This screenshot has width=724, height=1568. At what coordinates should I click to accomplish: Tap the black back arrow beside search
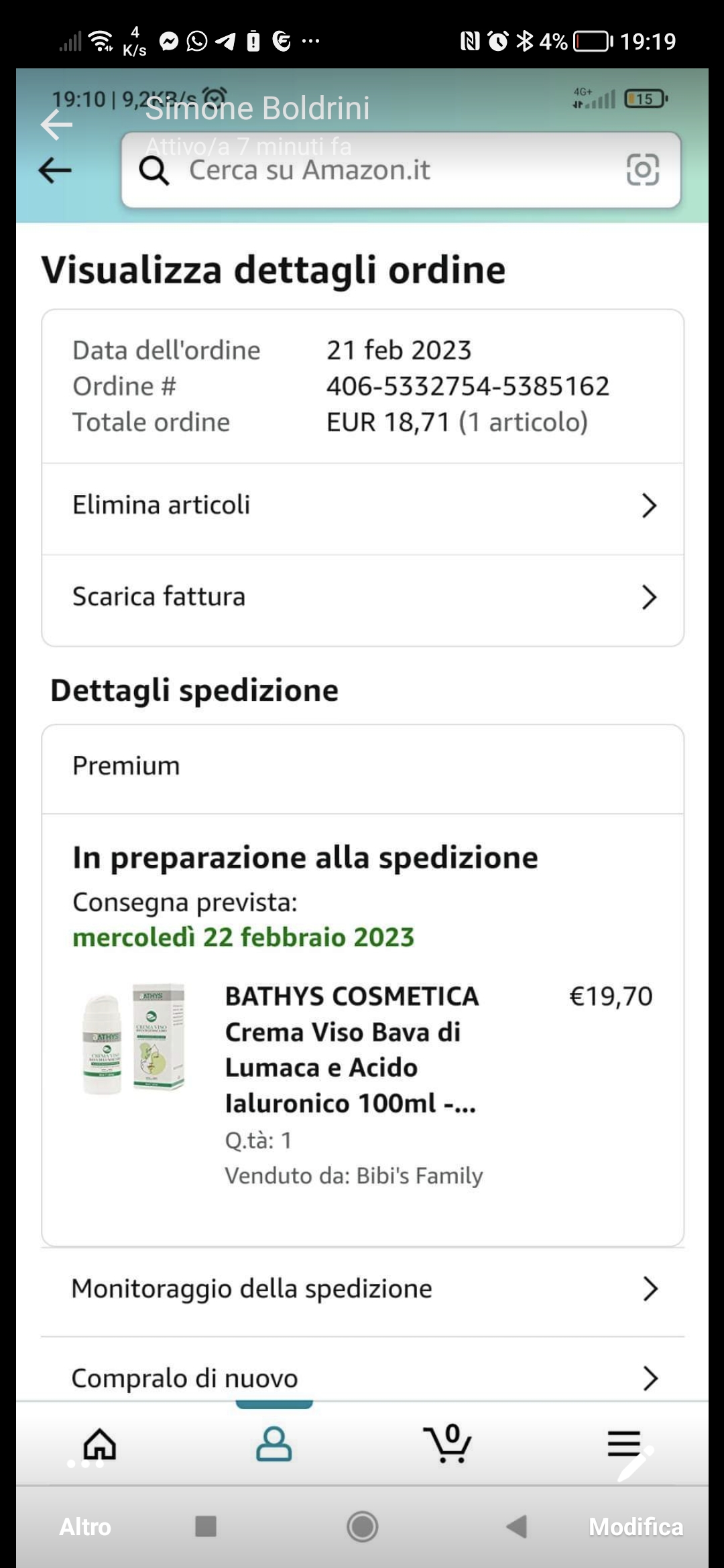tap(55, 171)
